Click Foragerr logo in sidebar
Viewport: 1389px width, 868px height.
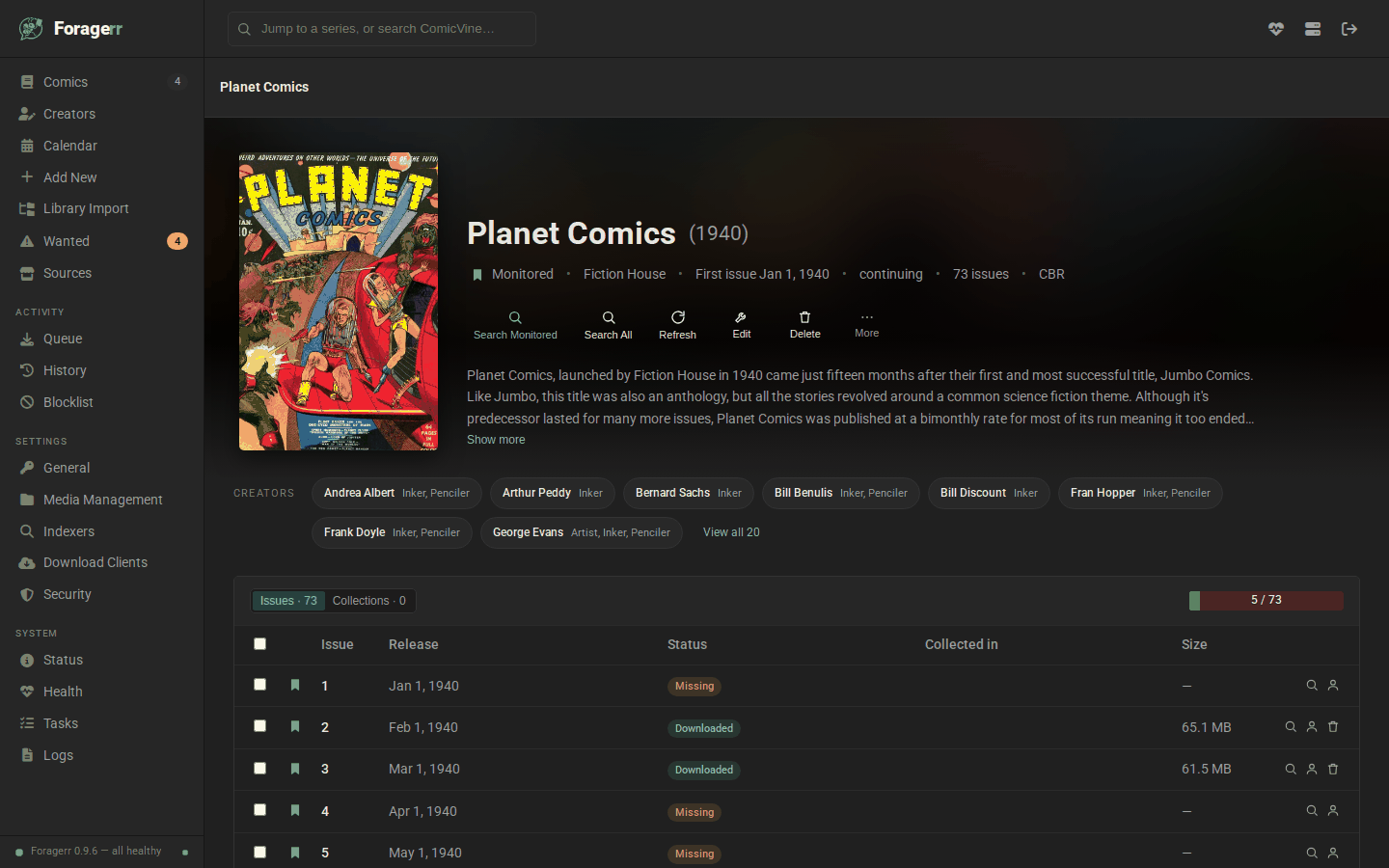point(71,29)
